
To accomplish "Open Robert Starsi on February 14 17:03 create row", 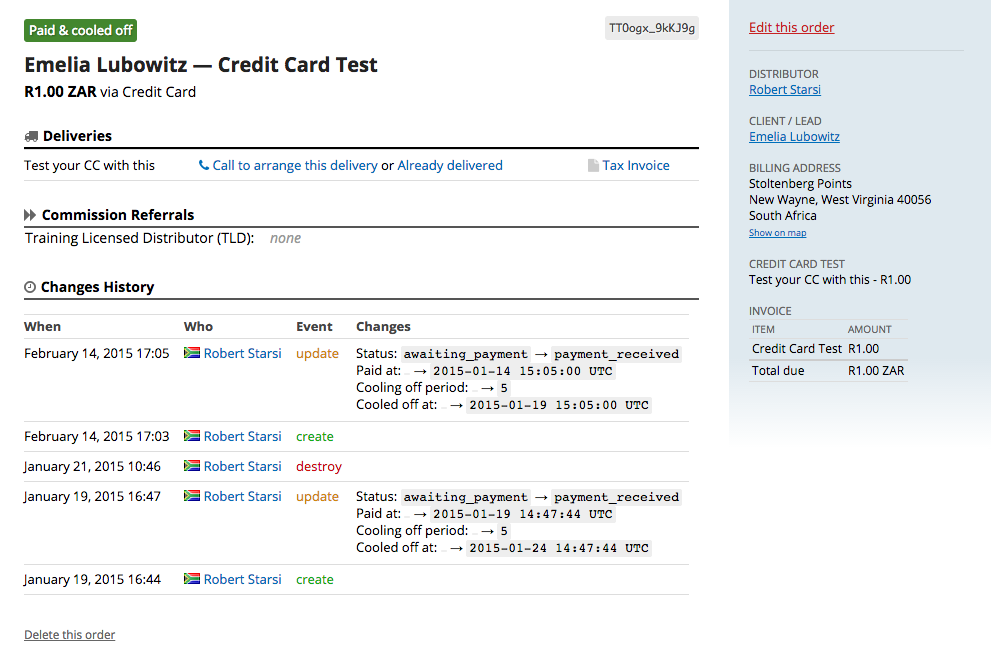I will [243, 436].
